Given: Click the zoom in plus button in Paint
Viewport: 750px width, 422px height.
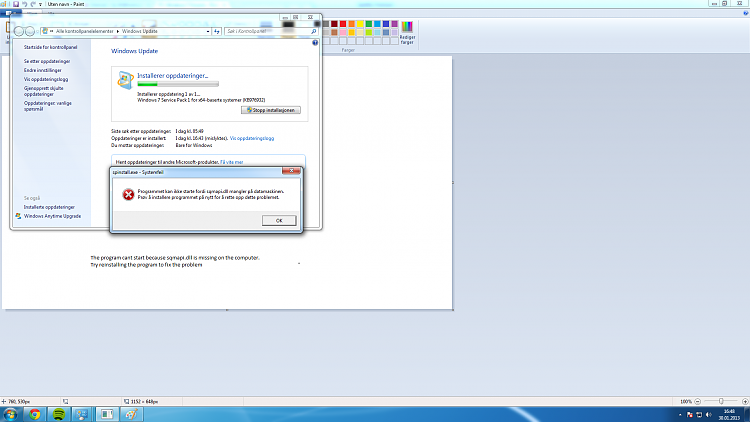Looking at the screenshot, I should tap(745, 401).
